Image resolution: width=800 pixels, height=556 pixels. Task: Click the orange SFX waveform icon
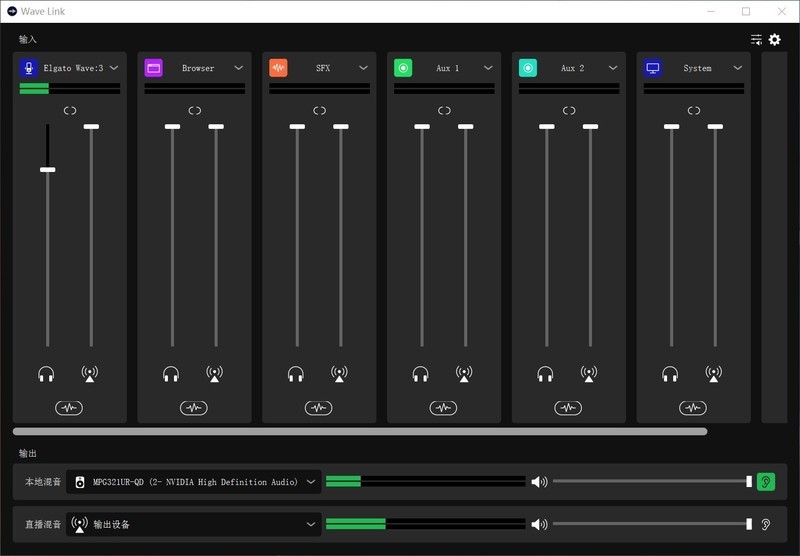click(x=278, y=68)
